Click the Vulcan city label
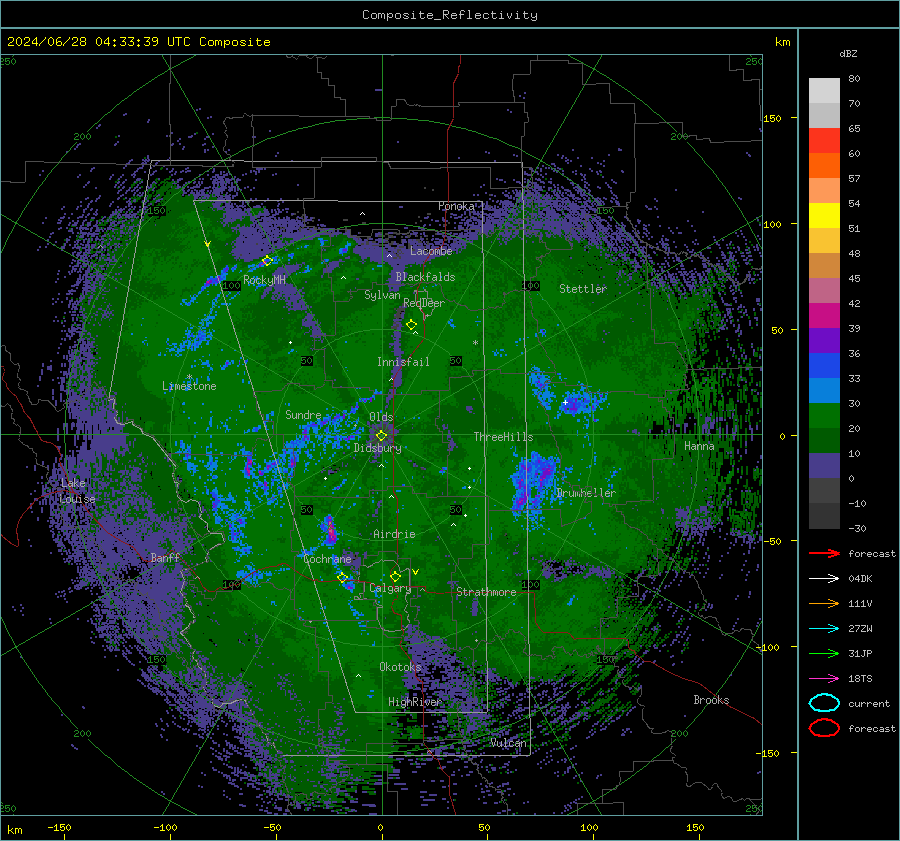900x841 pixels. pyautogui.click(x=508, y=743)
